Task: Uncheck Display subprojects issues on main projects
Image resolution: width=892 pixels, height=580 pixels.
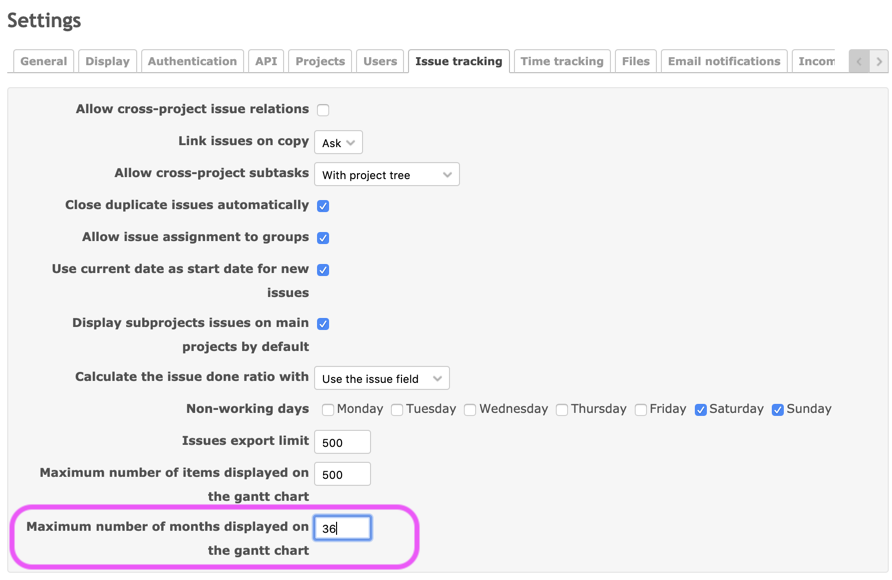Action: pos(323,324)
